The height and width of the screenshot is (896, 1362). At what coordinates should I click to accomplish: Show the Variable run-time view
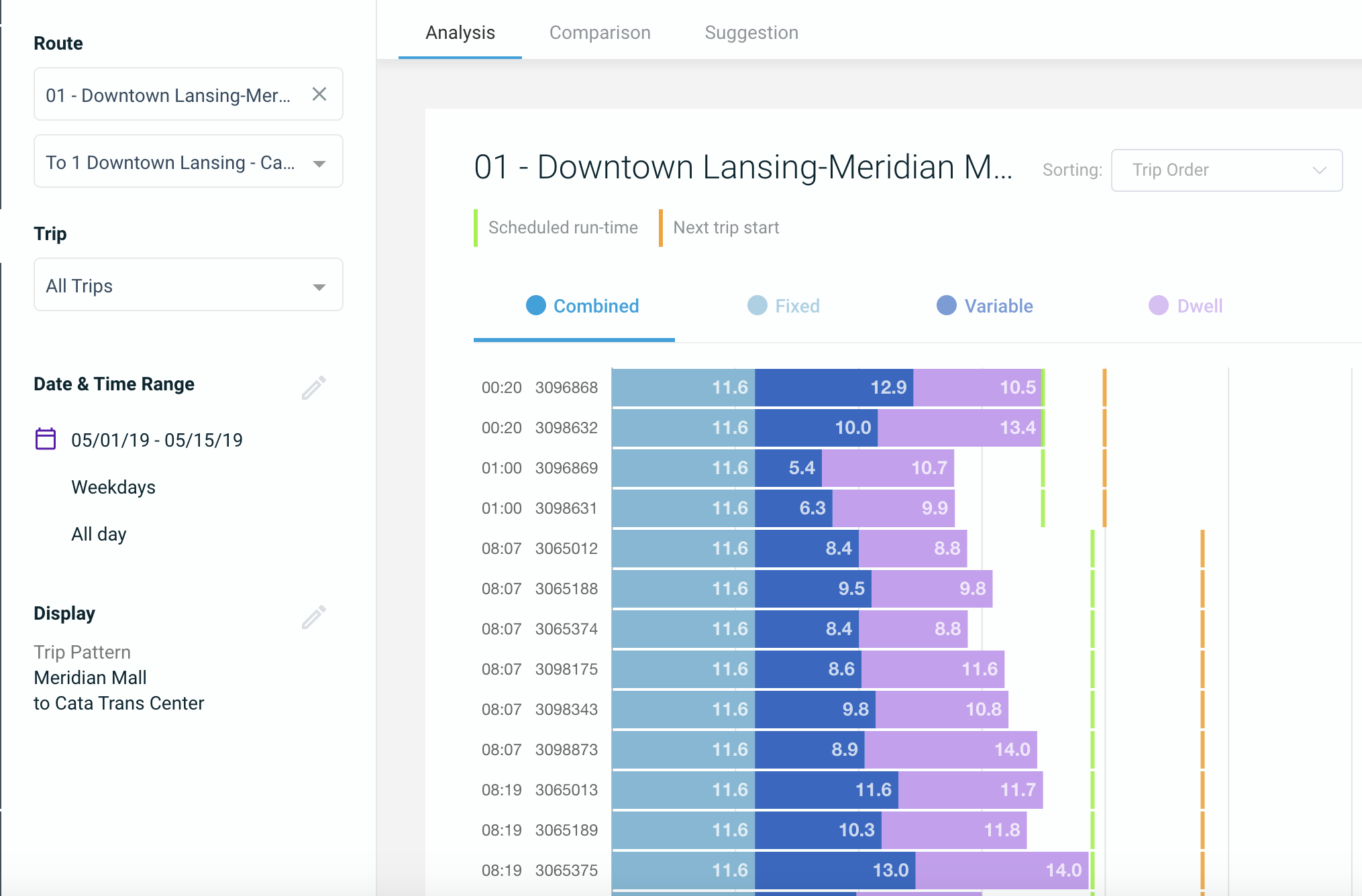[x=998, y=306]
